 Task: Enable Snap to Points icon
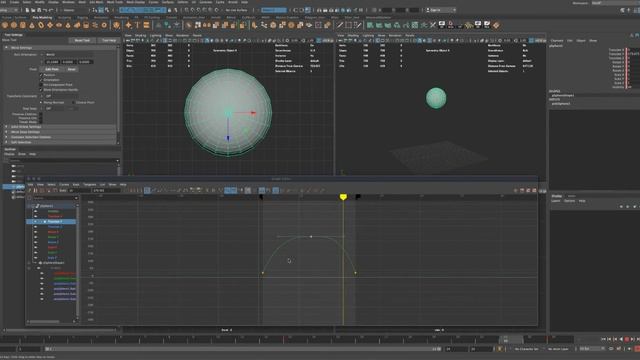pyautogui.click(x=199, y=10)
